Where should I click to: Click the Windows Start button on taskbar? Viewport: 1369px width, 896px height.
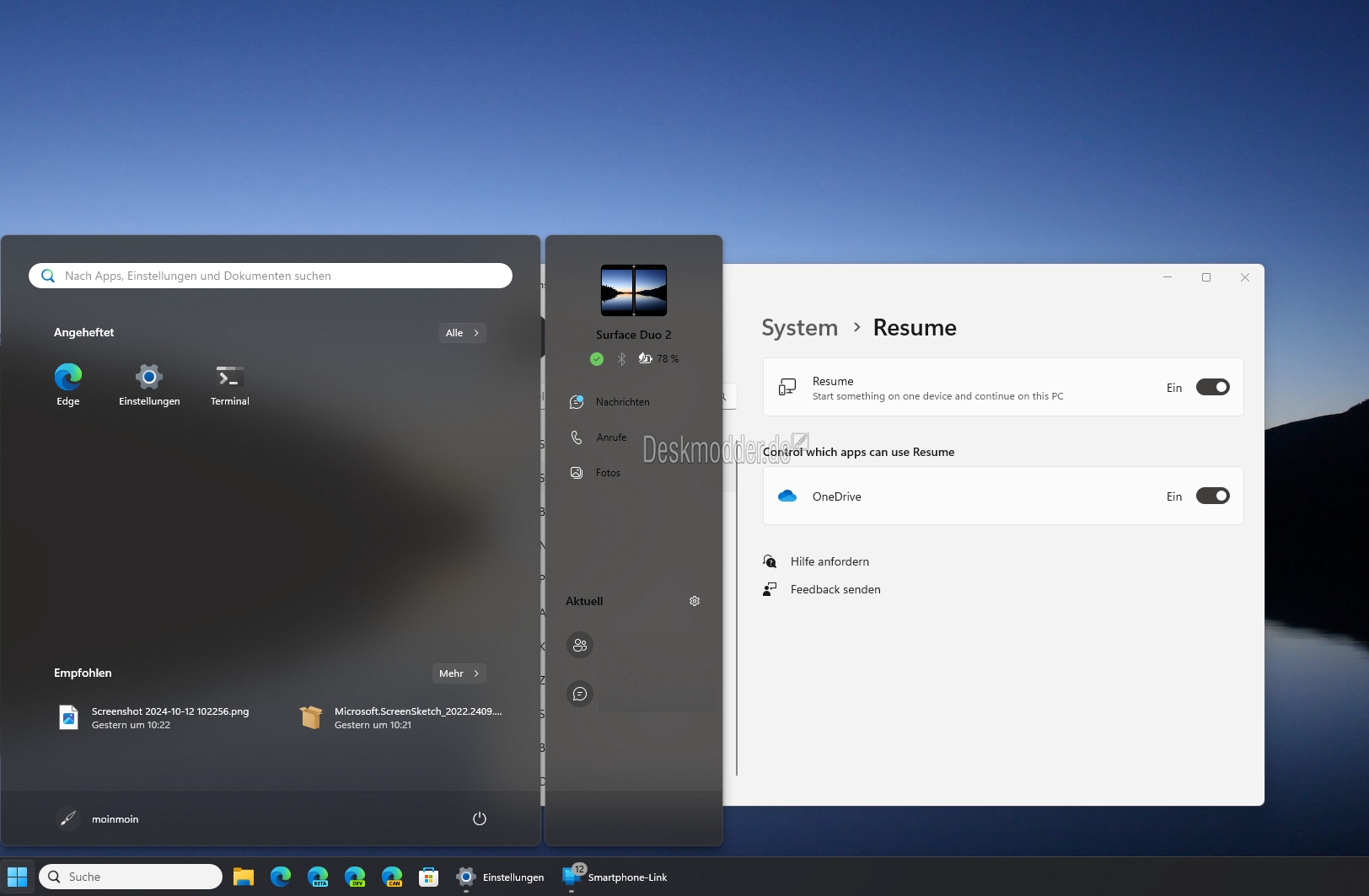click(17, 877)
